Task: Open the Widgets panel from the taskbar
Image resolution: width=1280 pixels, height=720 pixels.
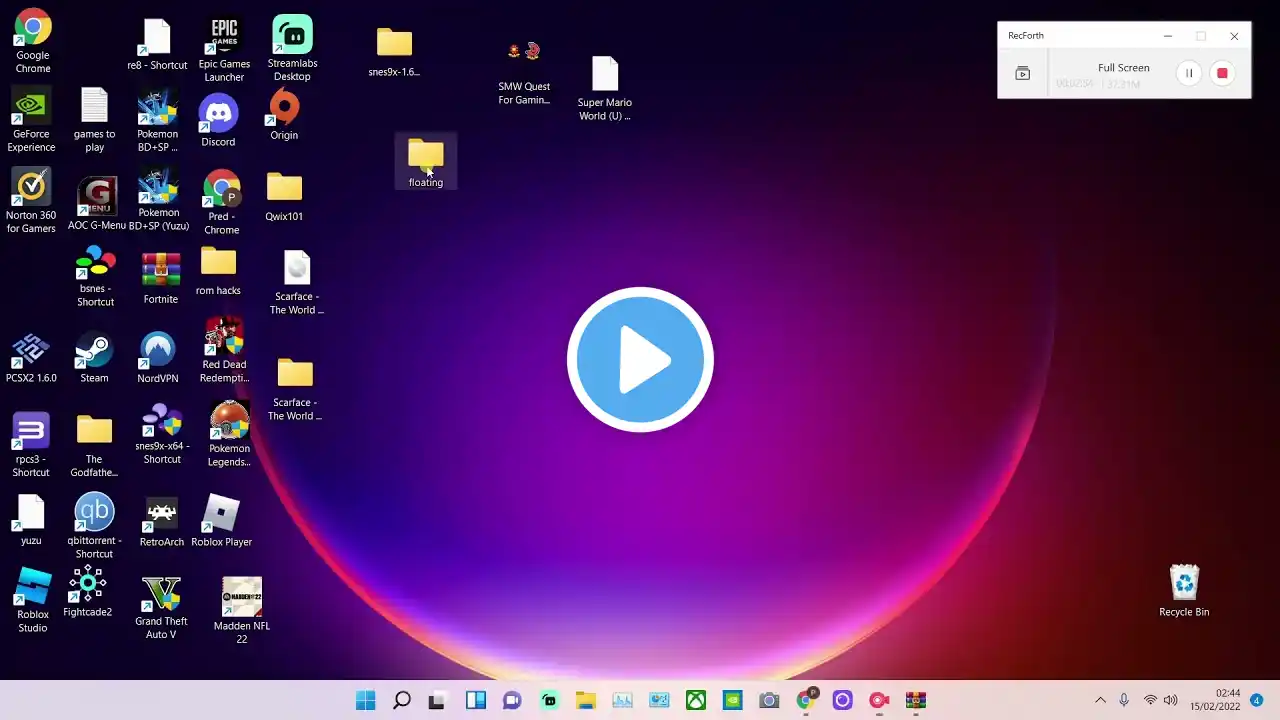Action: [x=476, y=700]
